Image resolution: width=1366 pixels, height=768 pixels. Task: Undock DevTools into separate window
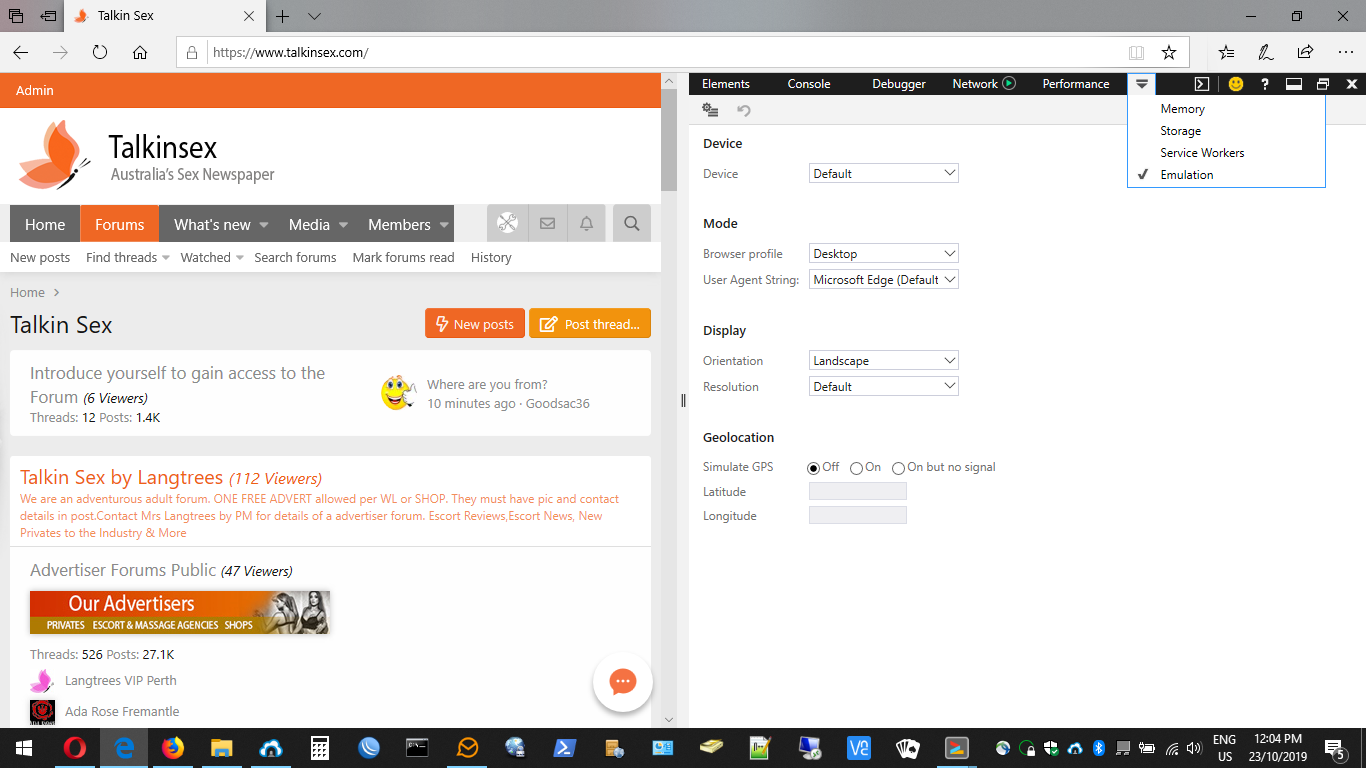(x=1323, y=84)
